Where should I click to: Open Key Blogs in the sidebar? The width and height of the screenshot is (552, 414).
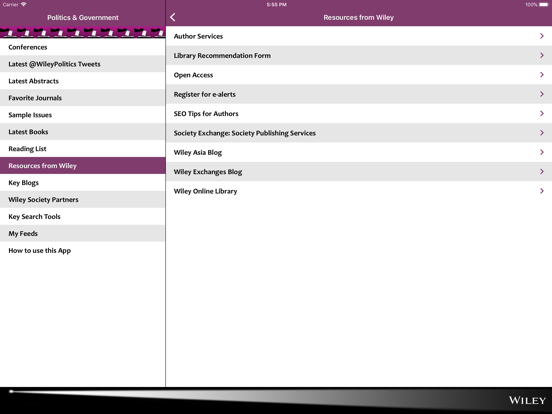pyautogui.click(x=82, y=182)
